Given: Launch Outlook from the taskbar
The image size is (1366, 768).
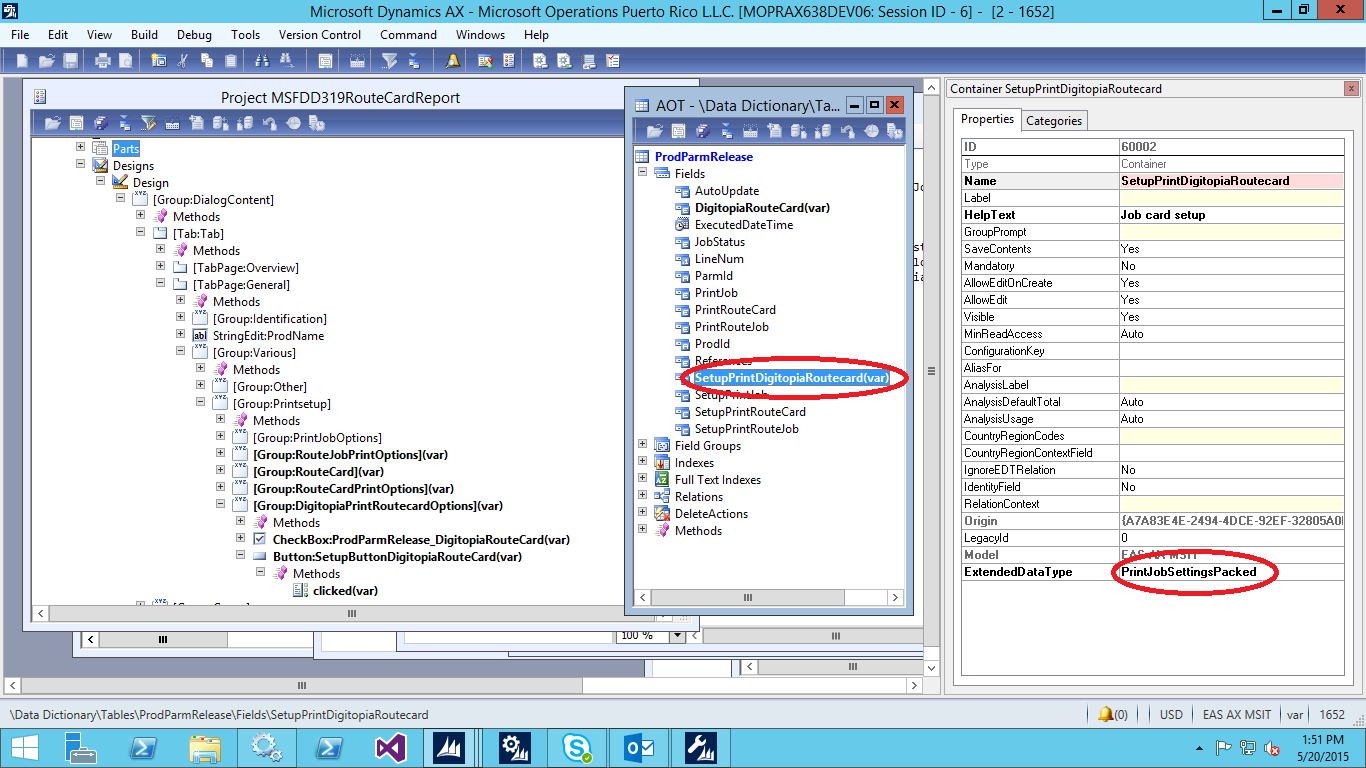Looking at the screenshot, I should (x=639, y=746).
